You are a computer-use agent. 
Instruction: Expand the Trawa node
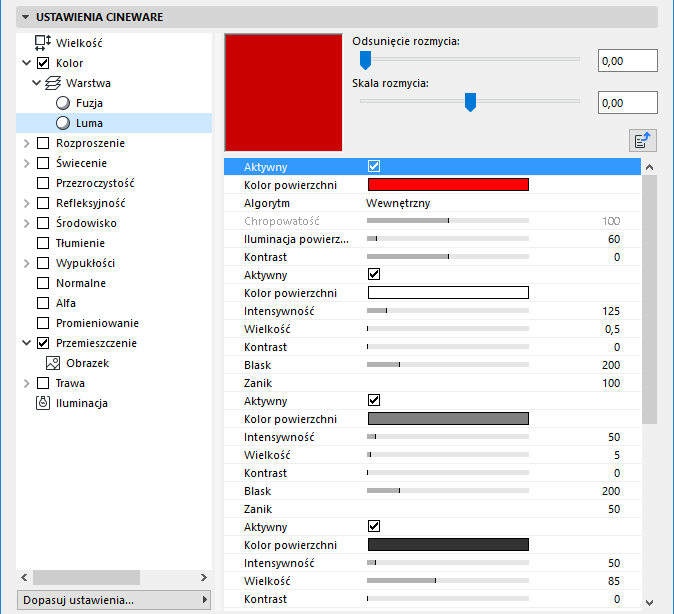click(27, 383)
